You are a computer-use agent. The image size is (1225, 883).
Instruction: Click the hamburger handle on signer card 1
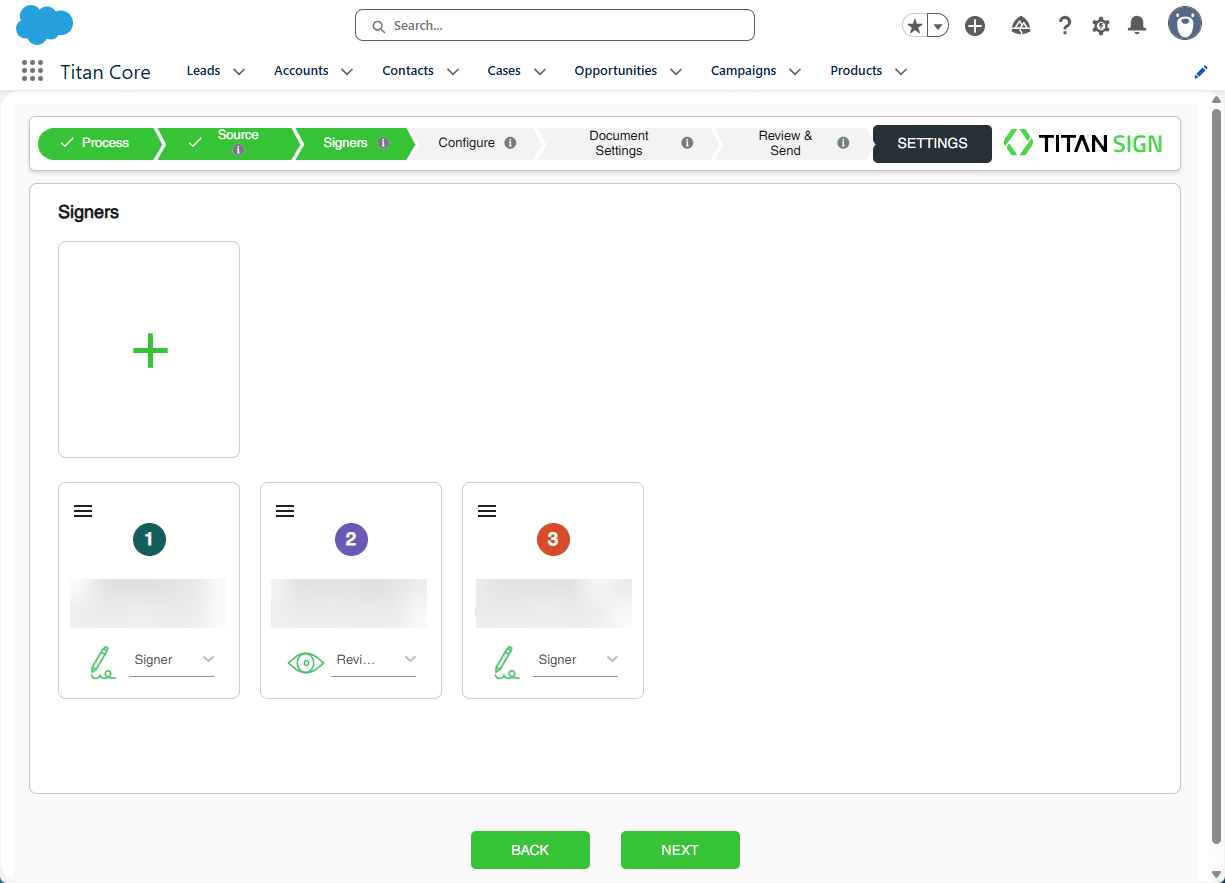tap(83, 511)
